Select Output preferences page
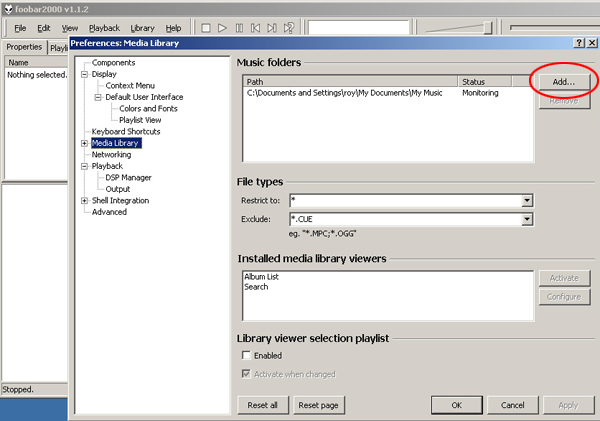The height and width of the screenshot is (421, 600). [x=118, y=189]
